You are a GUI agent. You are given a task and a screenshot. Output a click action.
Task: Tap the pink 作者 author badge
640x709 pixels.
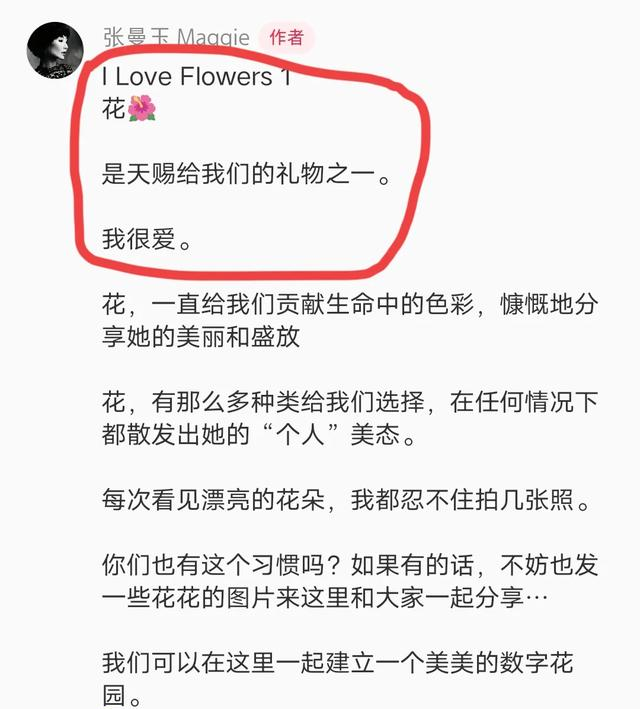[x=286, y=37]
